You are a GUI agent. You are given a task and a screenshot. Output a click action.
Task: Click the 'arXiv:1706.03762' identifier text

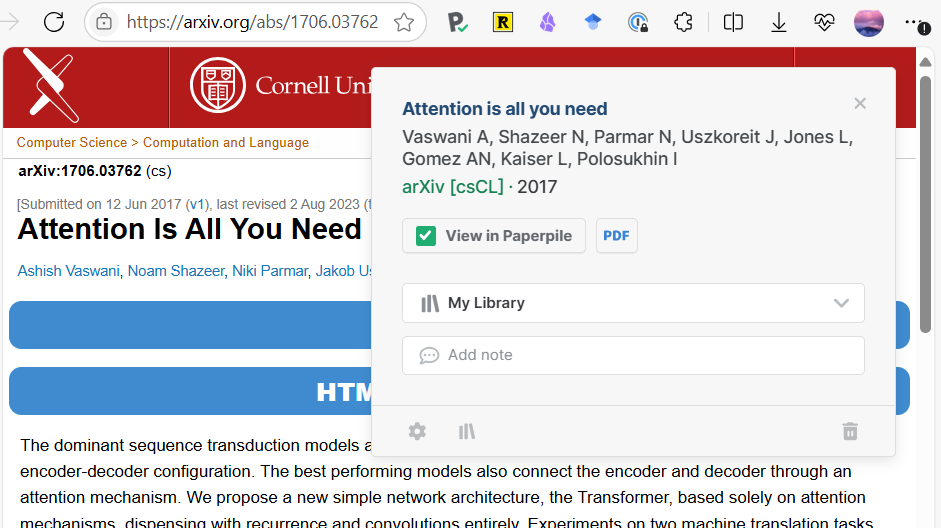[80, 171]
